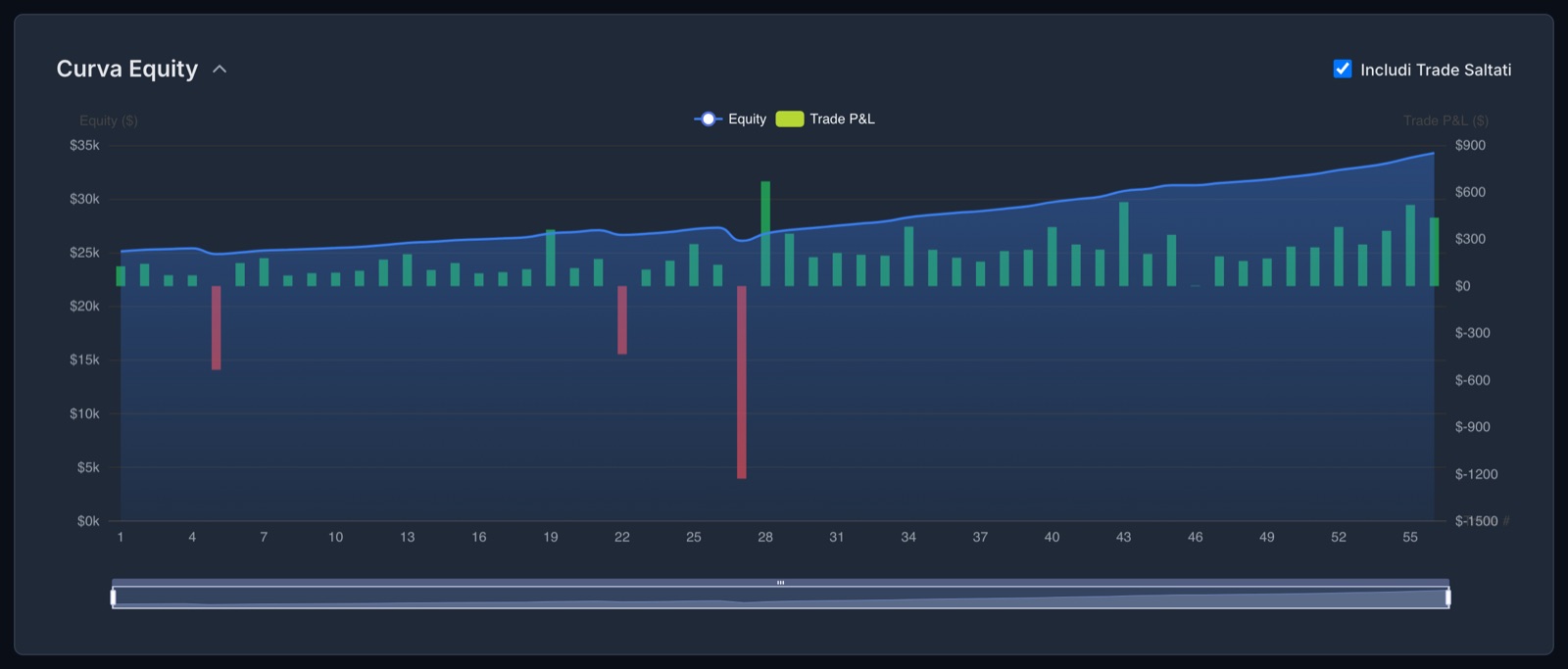Screen dimensions: 1568x669
Task: Click the large red loss bar at trade 27
Action: (742, 382)
